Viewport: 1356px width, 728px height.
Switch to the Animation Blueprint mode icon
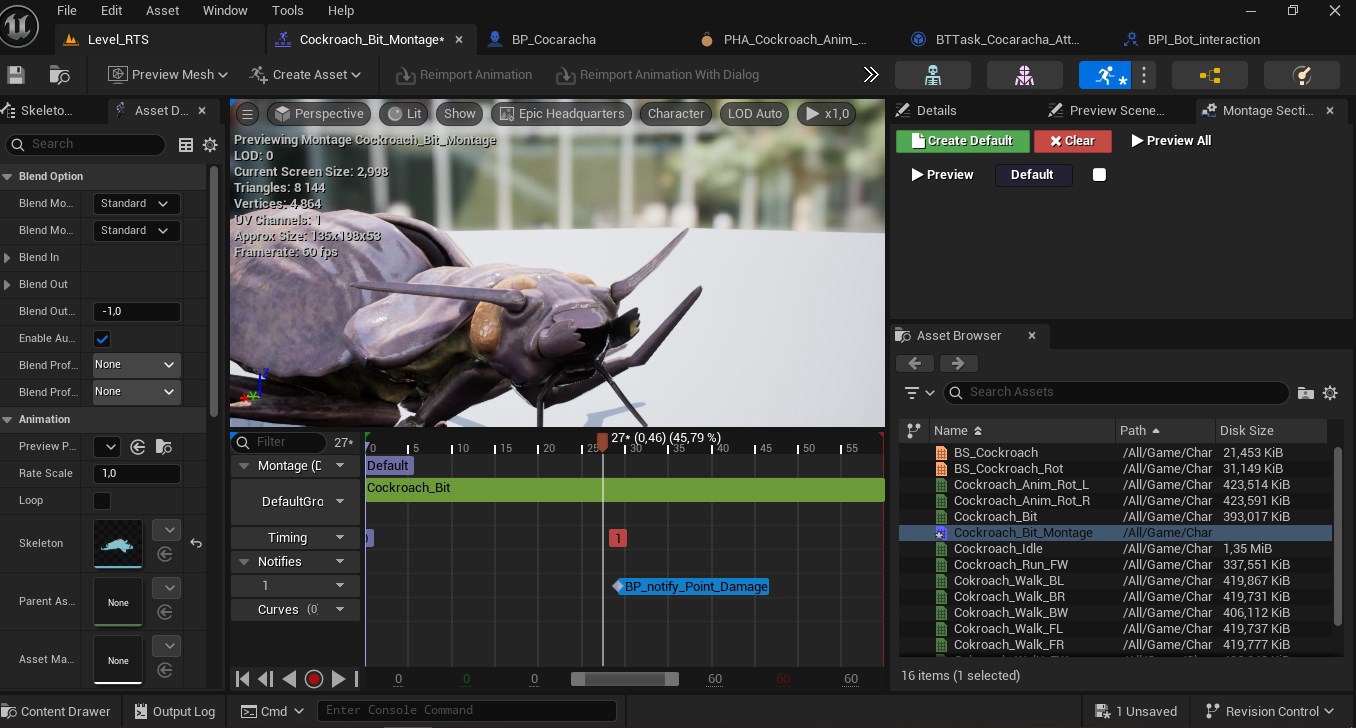(x=1209, y=75)
